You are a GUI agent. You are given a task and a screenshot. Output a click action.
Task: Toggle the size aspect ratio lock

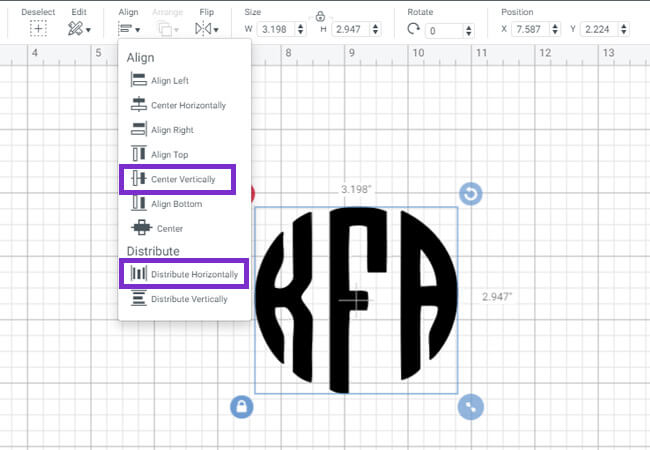[320, 17]
